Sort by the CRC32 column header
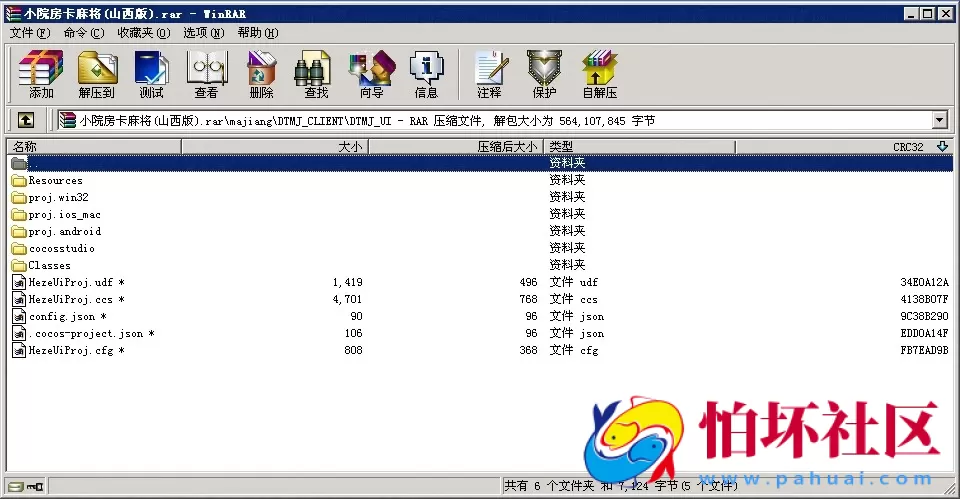The height and width of the screenshot is (499, 960). point(845,146)
